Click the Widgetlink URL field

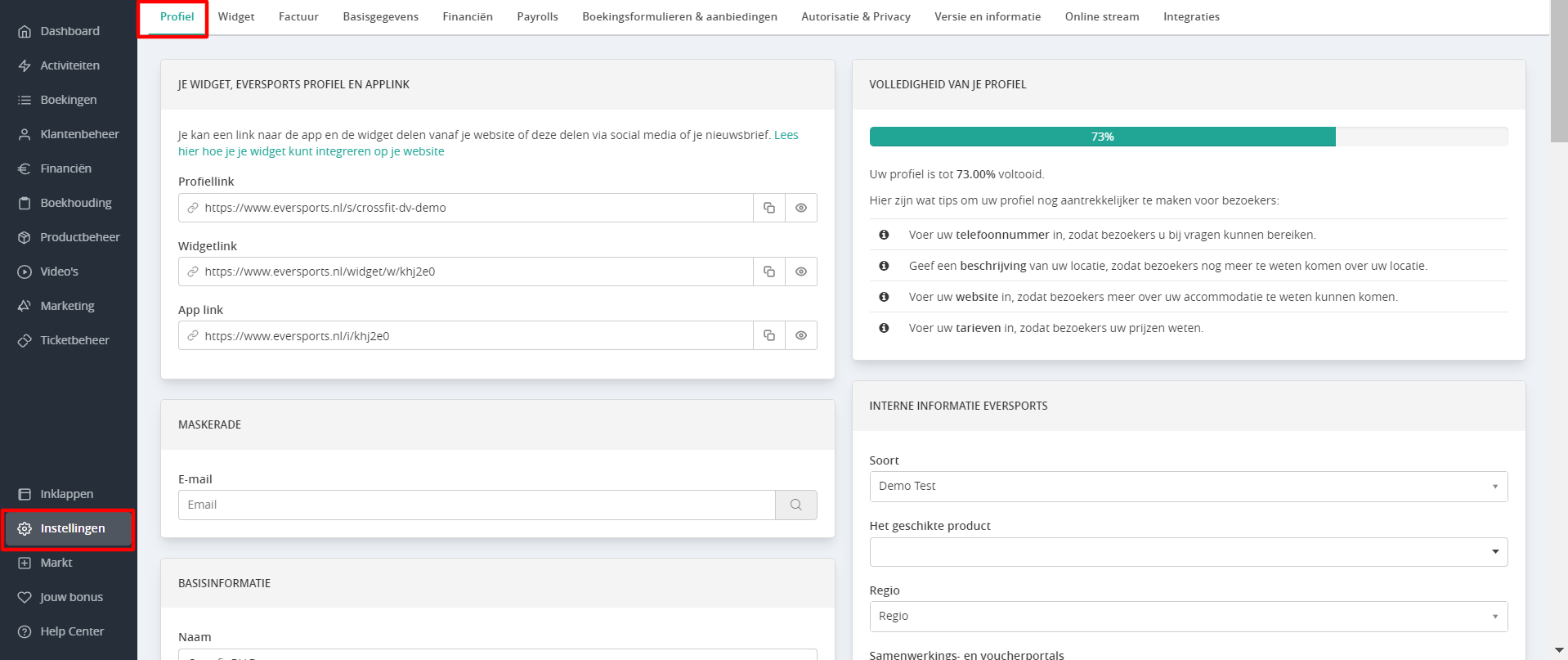click(466, 272)
